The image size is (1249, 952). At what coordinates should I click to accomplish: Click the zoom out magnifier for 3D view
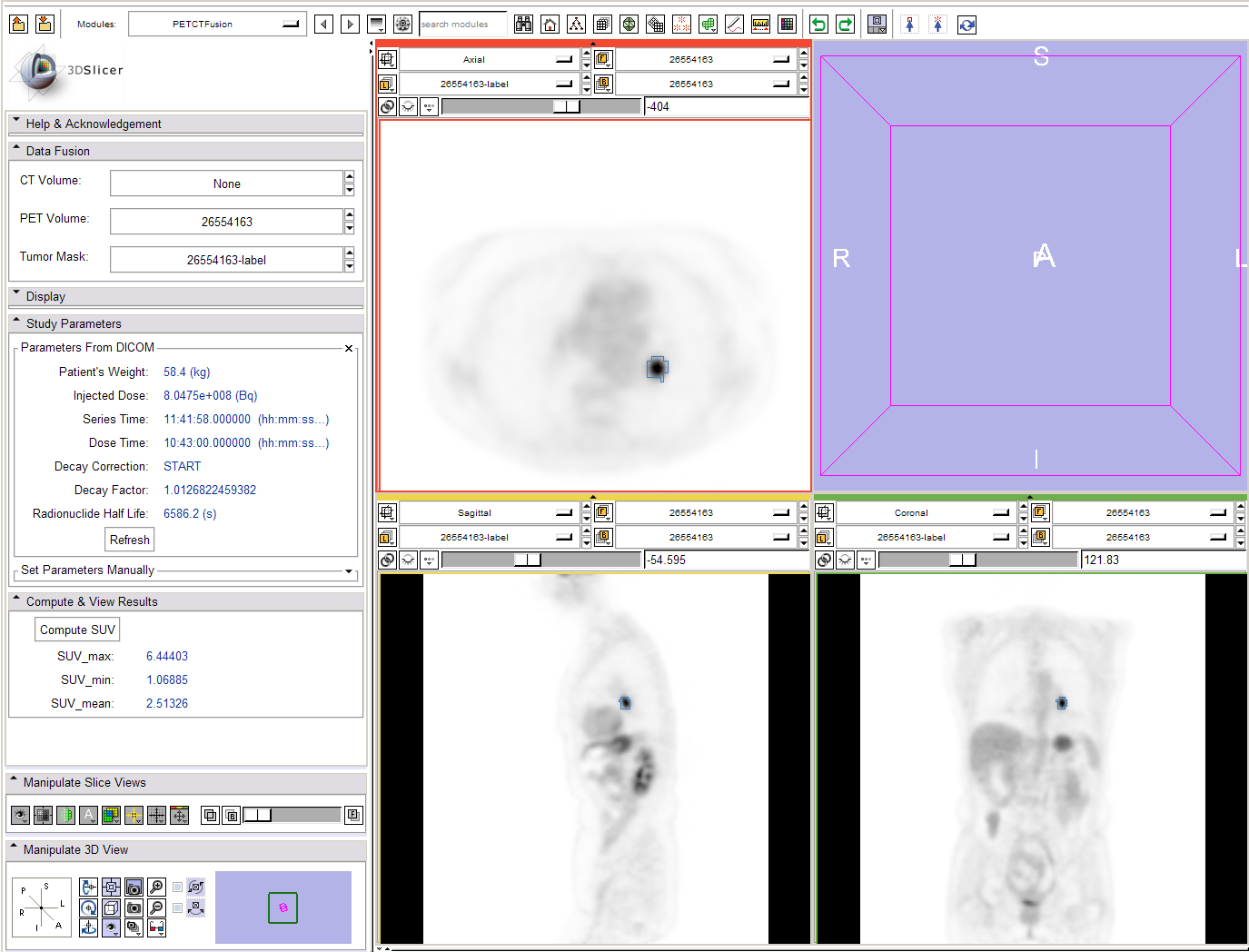[x=156, y=907]
